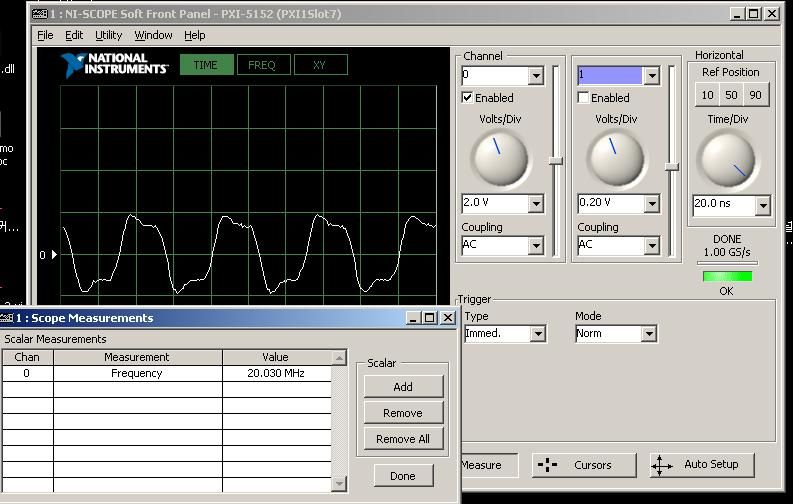Click the green OK status indicator
The width and height of the screenshot is (793, 504).
click(727, 277)
